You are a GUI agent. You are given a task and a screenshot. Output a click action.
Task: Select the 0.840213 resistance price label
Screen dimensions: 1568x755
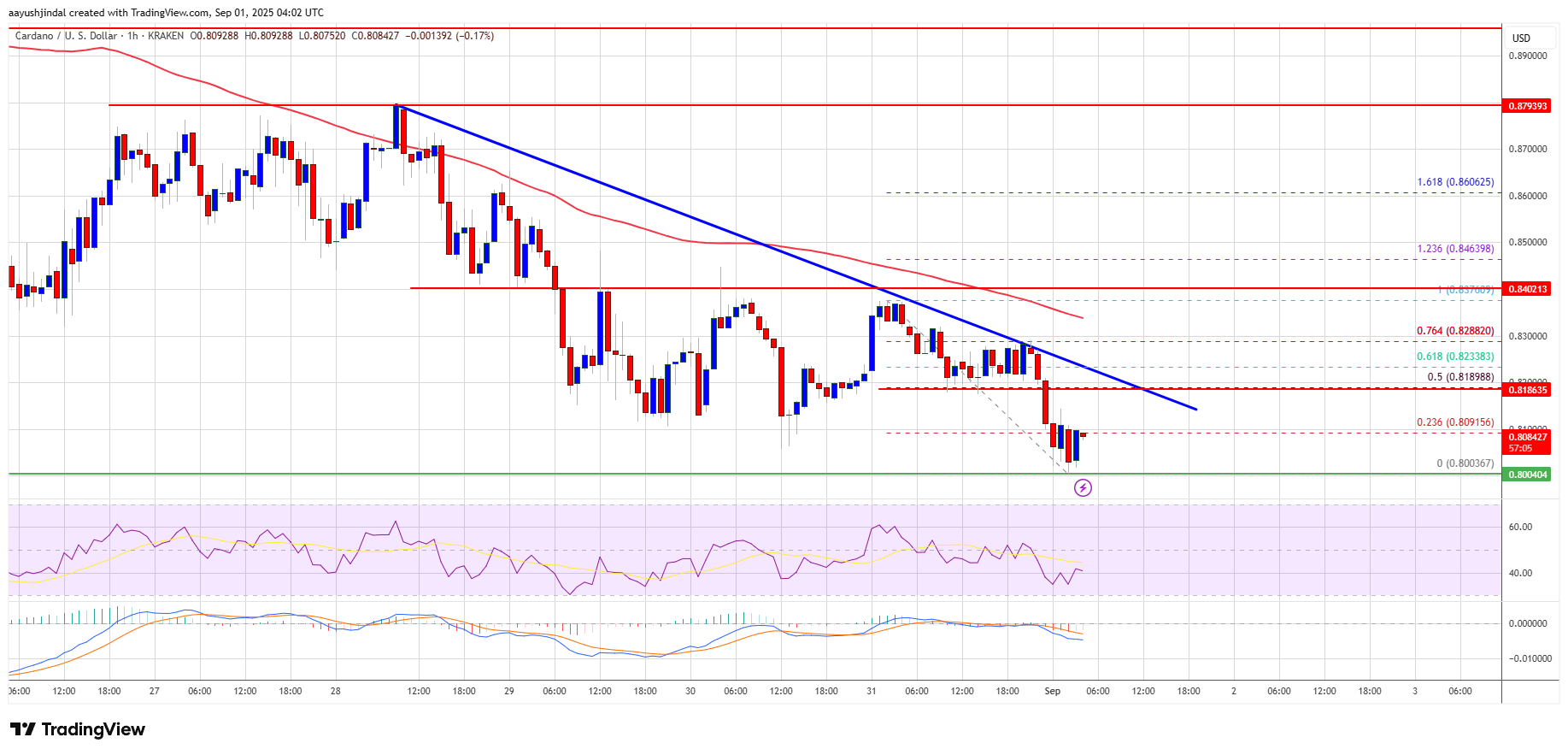pyautogui.click(x=1526, y=289)
